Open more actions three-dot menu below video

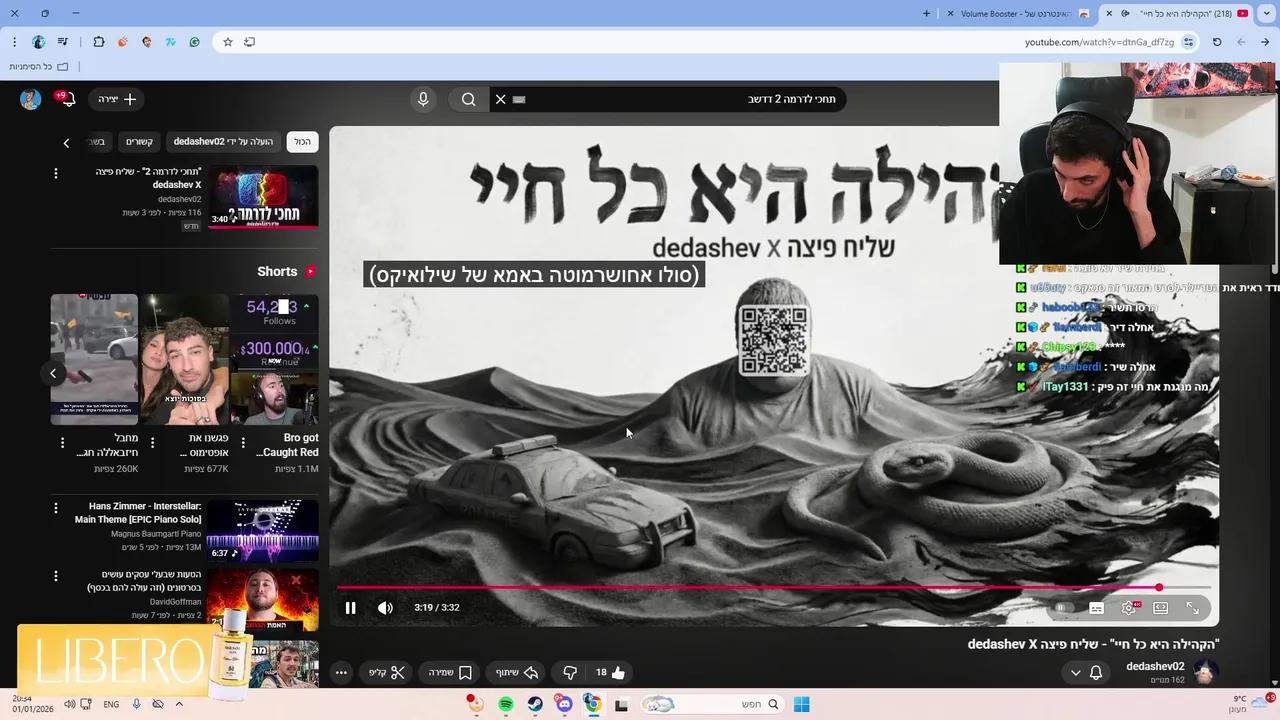pos(341,673)
